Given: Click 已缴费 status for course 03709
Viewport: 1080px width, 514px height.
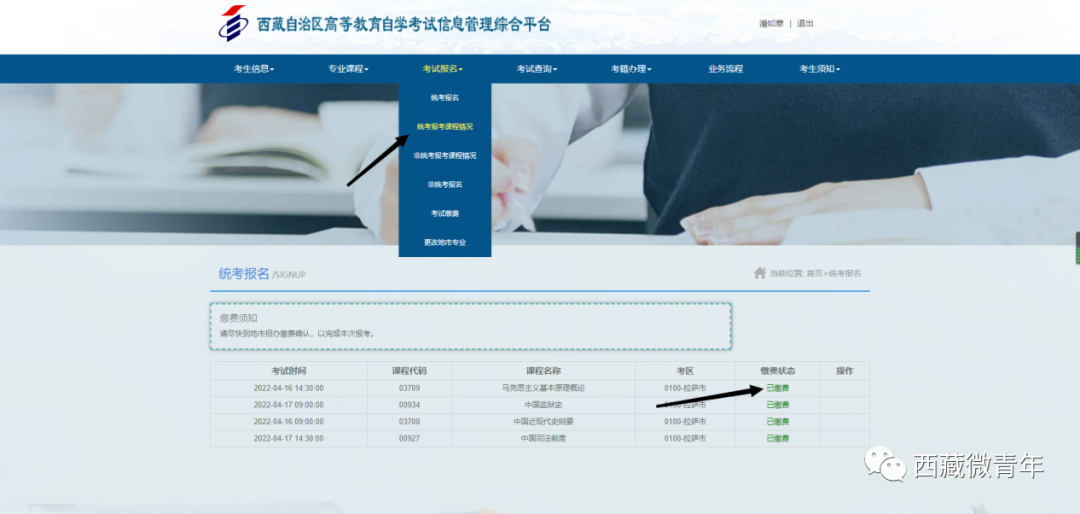Looking at the screenshot, I should click(777, 388).
